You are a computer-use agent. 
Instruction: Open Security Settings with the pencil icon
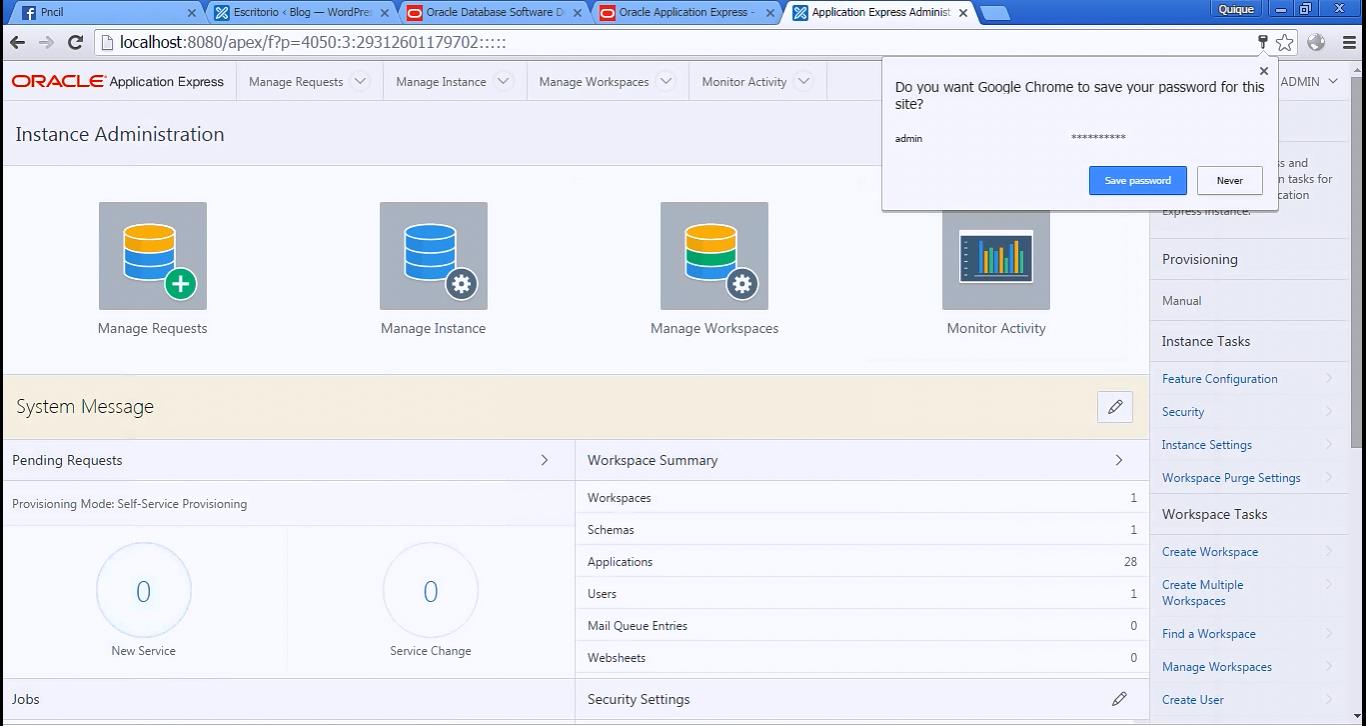[x=1119, y=699]
